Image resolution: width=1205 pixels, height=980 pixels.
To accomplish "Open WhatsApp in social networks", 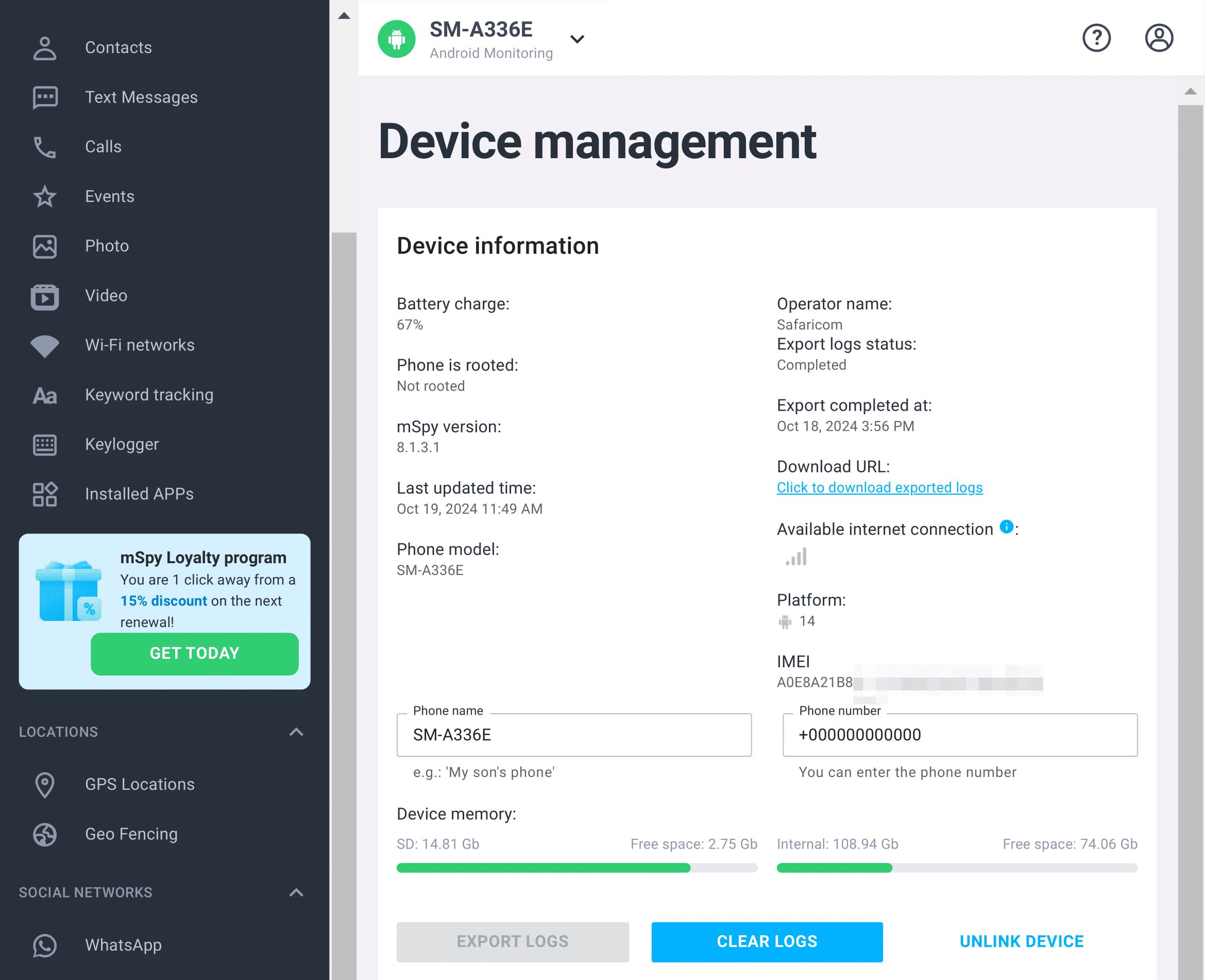I will 123,945.
